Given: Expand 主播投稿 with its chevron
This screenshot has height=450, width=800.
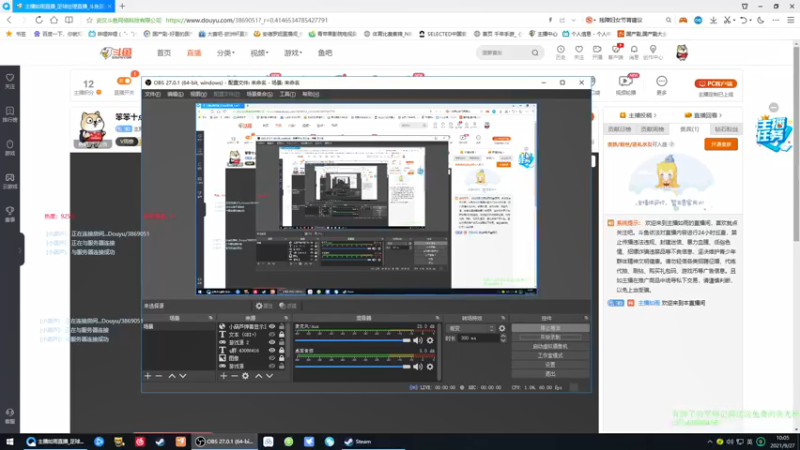Looking at the screenshot, I should click(655, 115).
